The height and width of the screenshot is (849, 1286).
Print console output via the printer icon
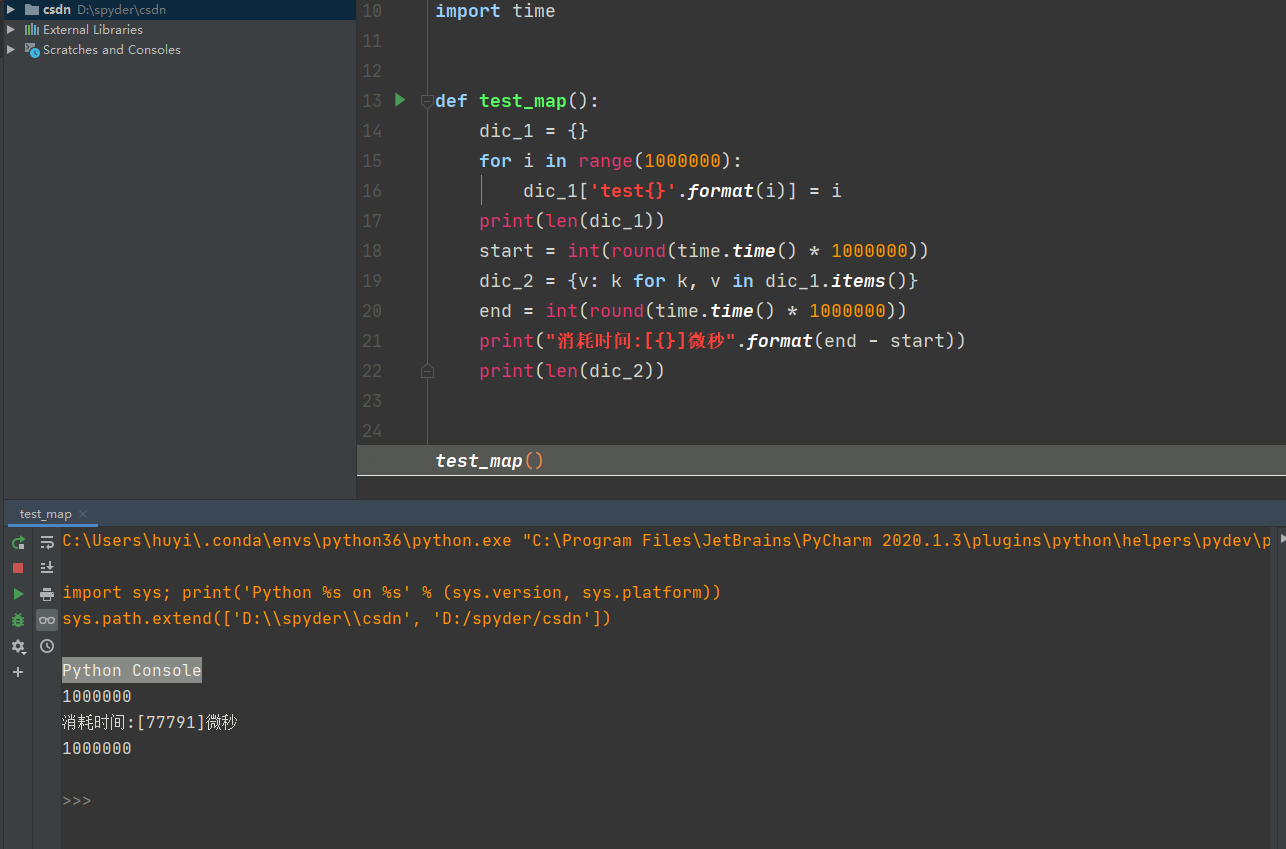pos(47,594)
